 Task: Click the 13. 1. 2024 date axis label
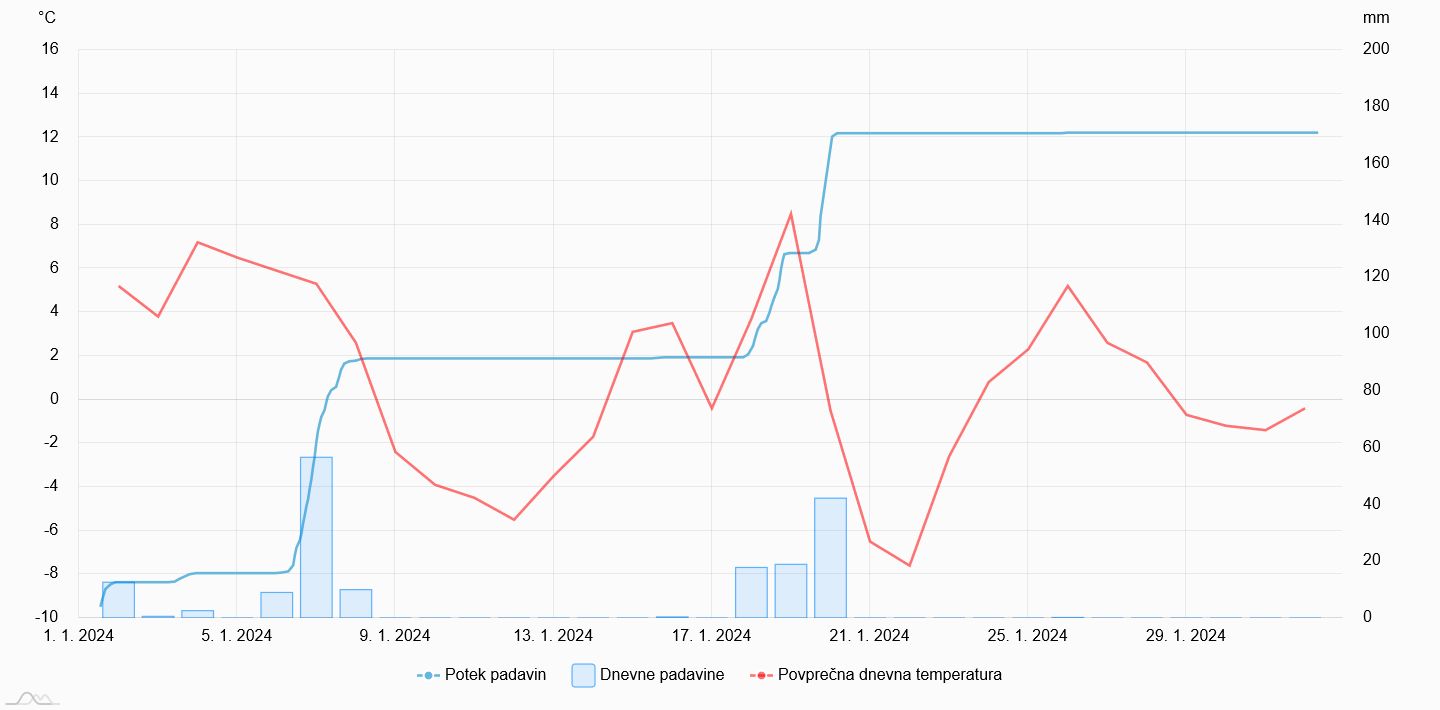552,636
